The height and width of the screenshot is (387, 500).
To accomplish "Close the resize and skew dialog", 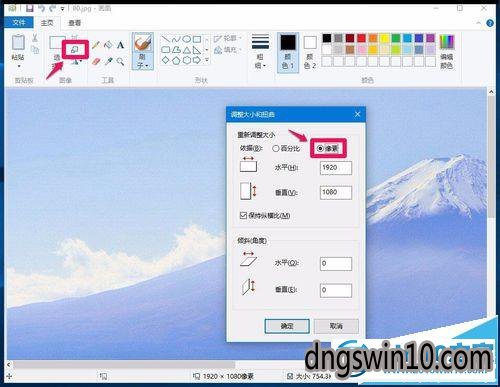I will [x=358, y=114].
